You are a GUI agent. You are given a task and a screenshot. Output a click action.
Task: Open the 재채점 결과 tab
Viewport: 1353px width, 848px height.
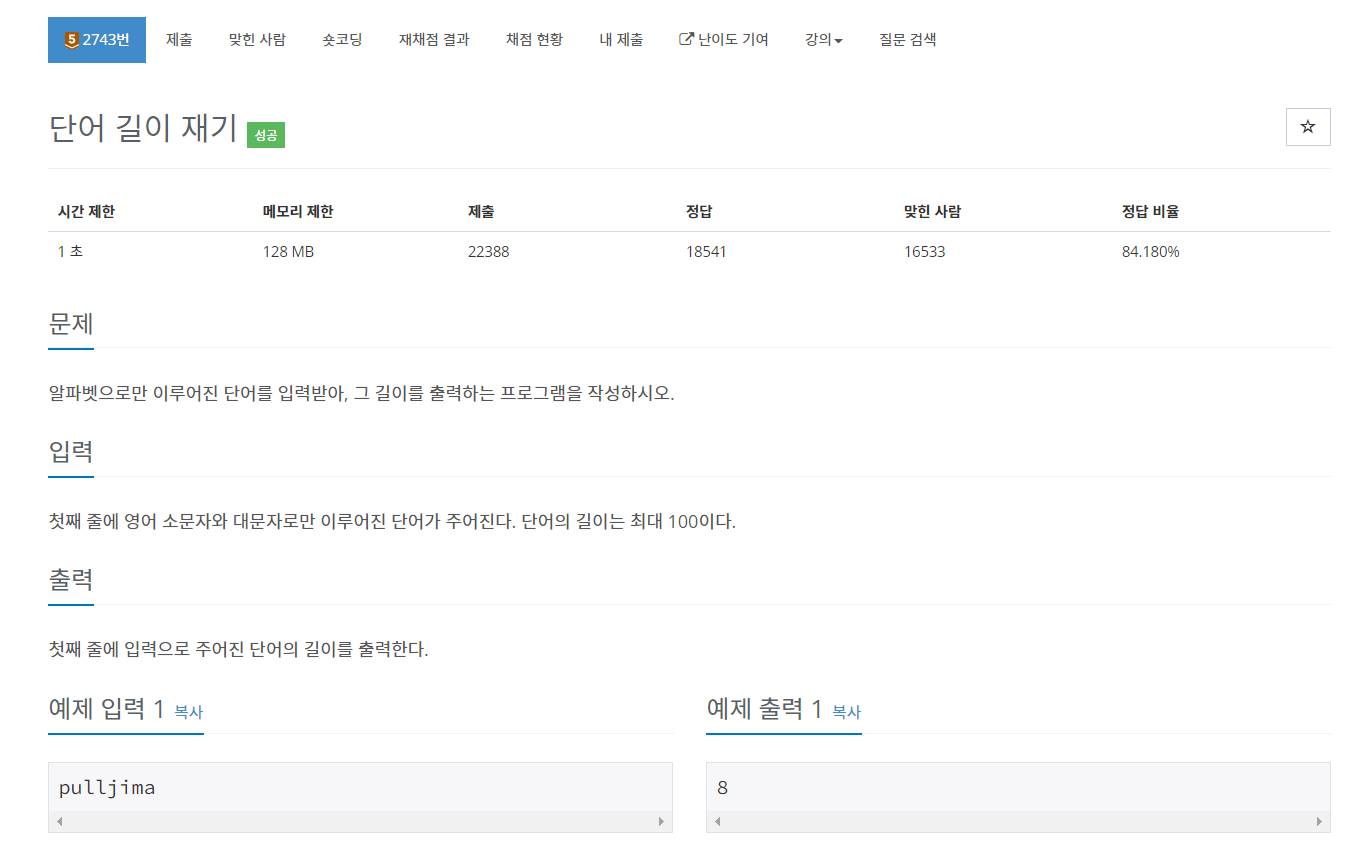[x=434, y=40]
